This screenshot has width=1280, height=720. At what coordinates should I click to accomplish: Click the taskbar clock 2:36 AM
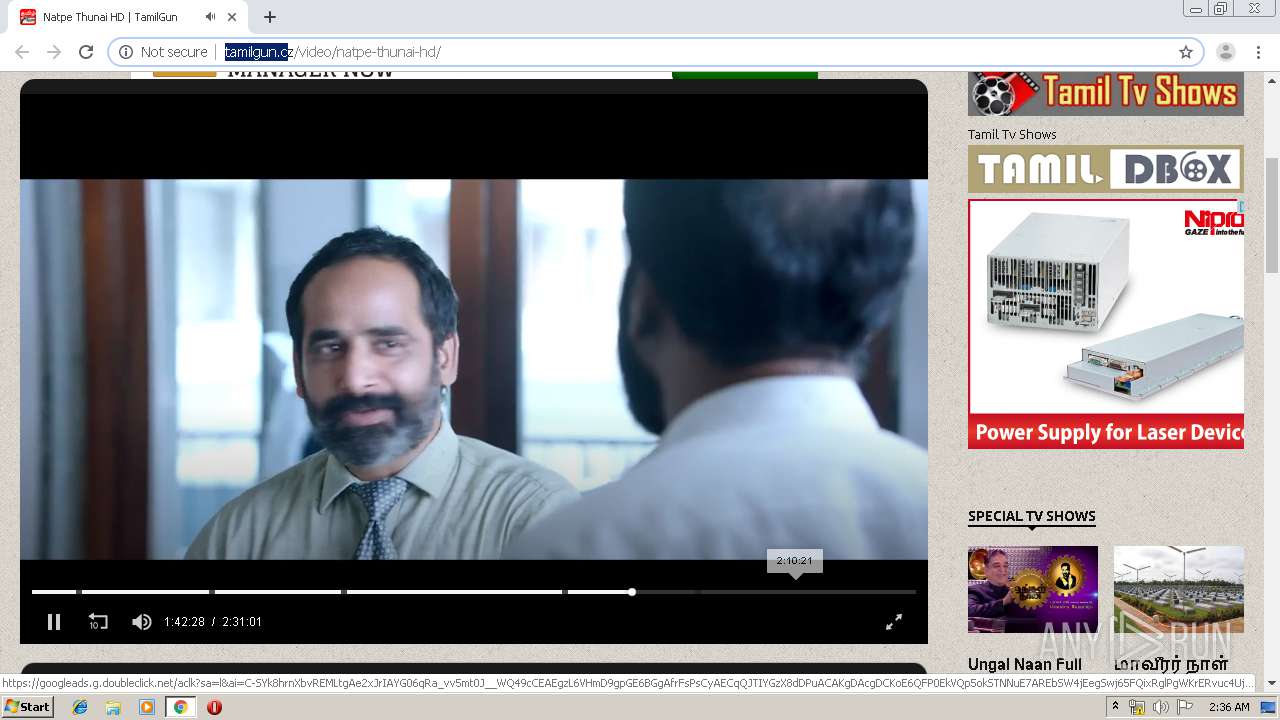point(1229,707)
